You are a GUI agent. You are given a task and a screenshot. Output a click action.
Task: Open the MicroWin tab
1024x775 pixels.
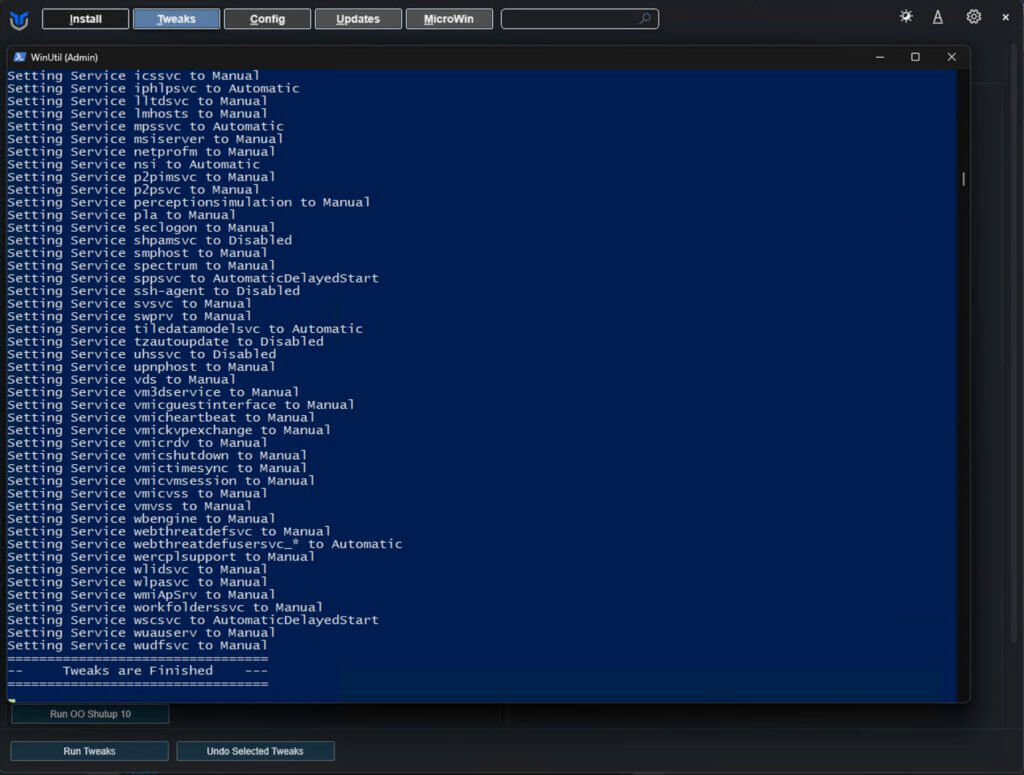tap(449, 19)
